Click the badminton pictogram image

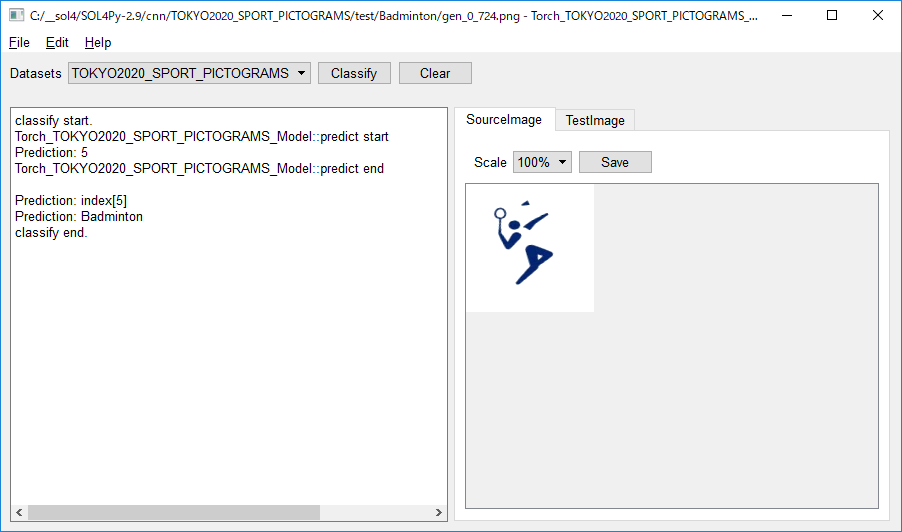530,248
